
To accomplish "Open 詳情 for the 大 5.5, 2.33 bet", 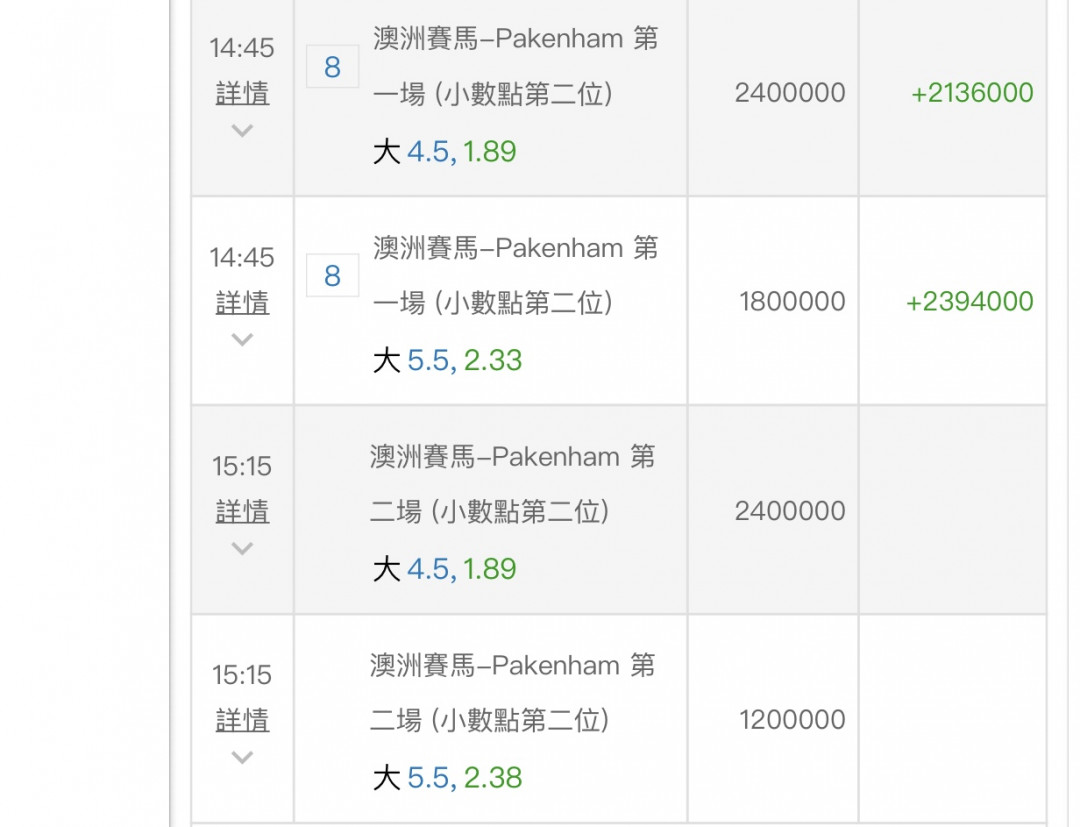I will (242, 303).
